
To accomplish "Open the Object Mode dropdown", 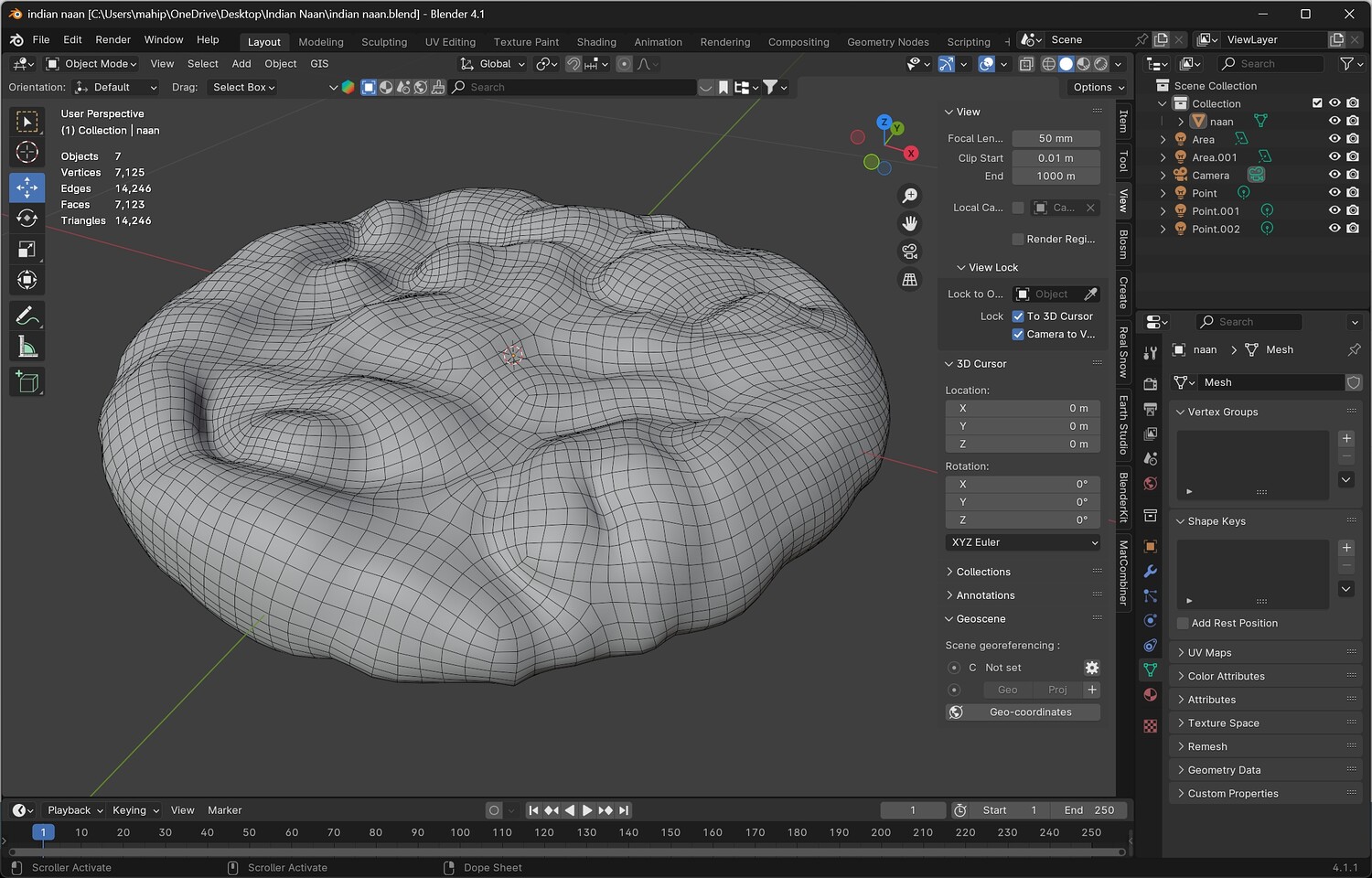I will pos(91,64).
